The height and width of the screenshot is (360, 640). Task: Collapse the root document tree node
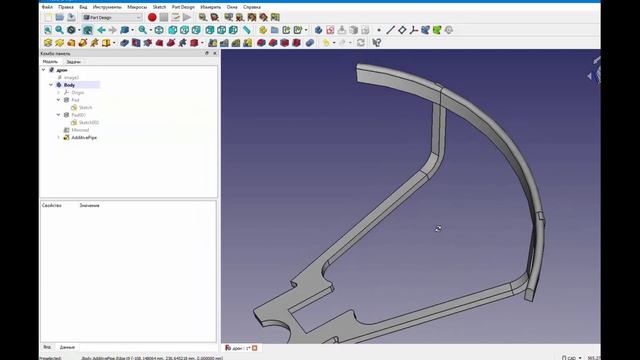click(x=44, y=70)
